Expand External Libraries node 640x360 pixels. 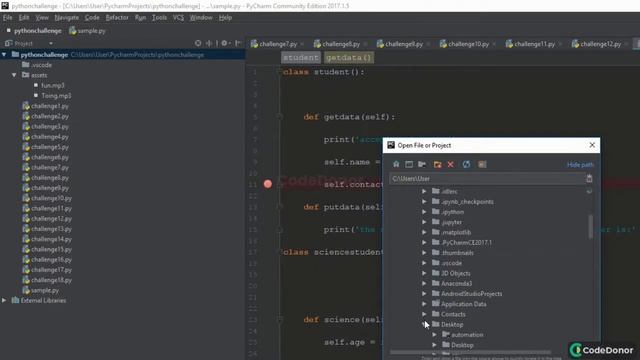point(4,300)
